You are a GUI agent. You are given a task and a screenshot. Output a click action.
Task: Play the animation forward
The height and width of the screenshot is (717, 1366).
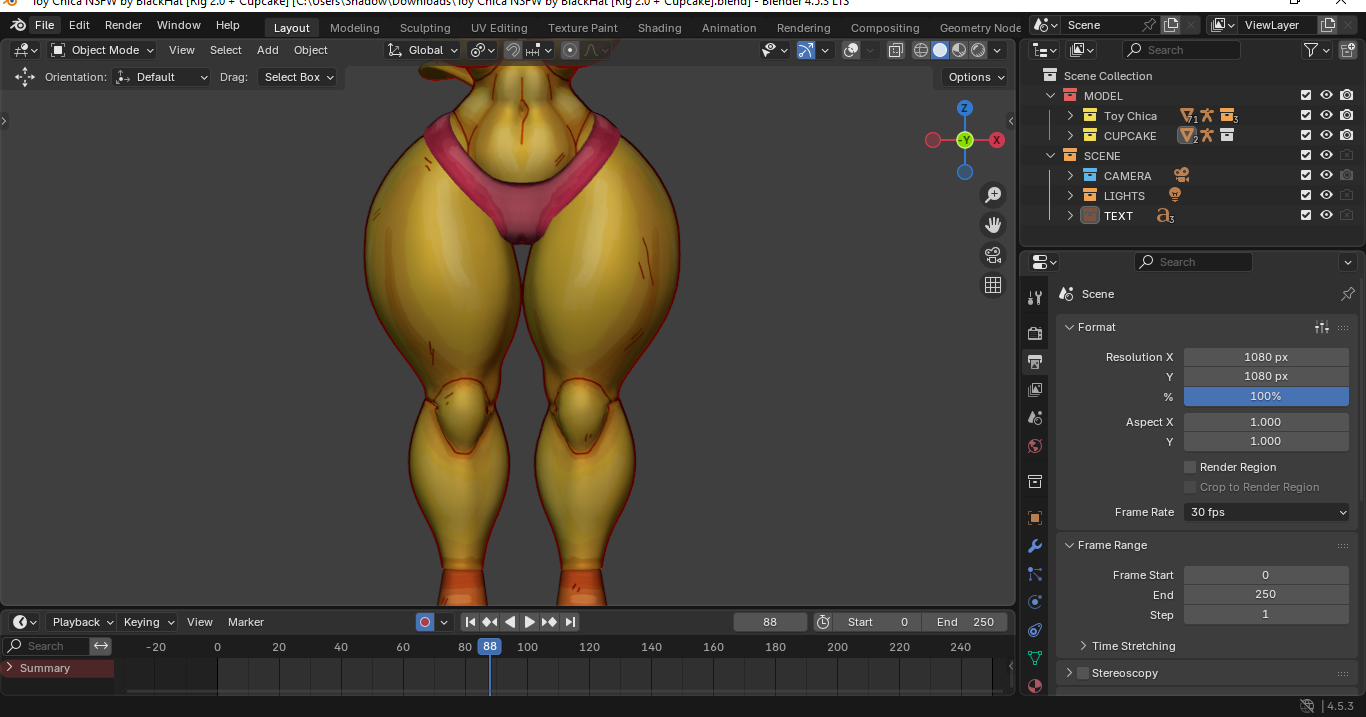pyautogui.click(x=530, y=622)
